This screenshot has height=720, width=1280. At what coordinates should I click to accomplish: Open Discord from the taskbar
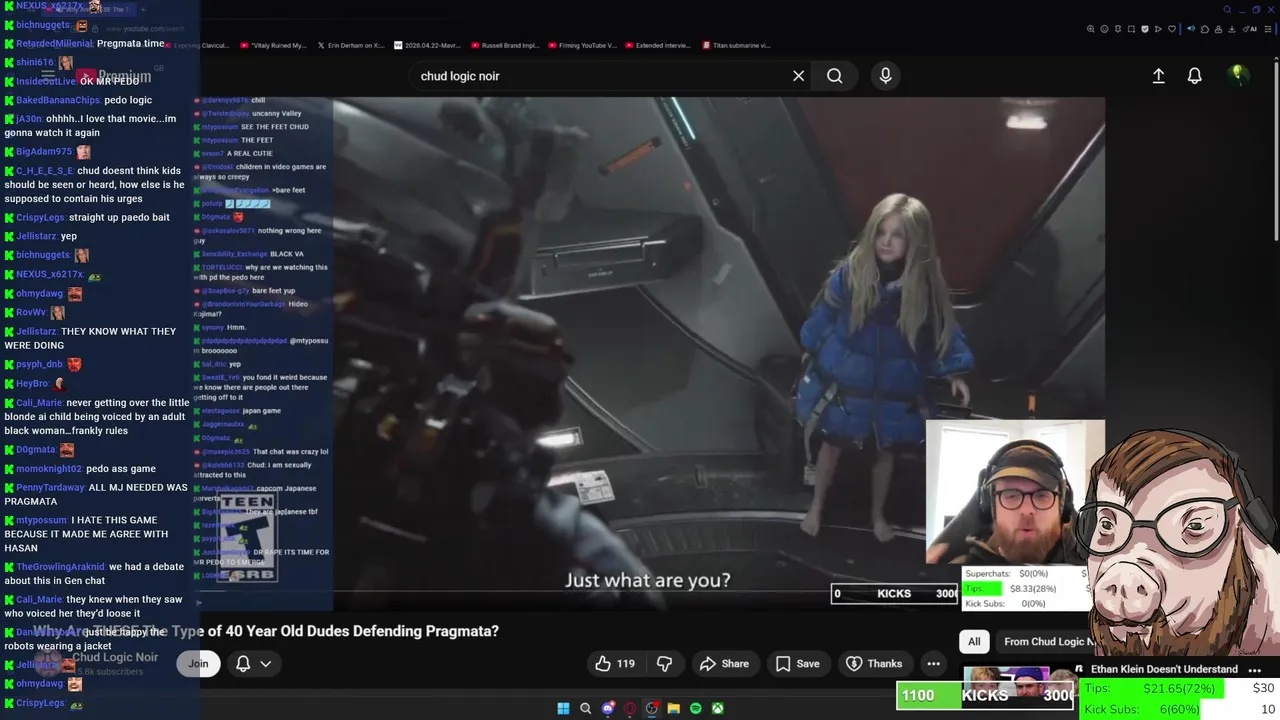coord(607,708)
